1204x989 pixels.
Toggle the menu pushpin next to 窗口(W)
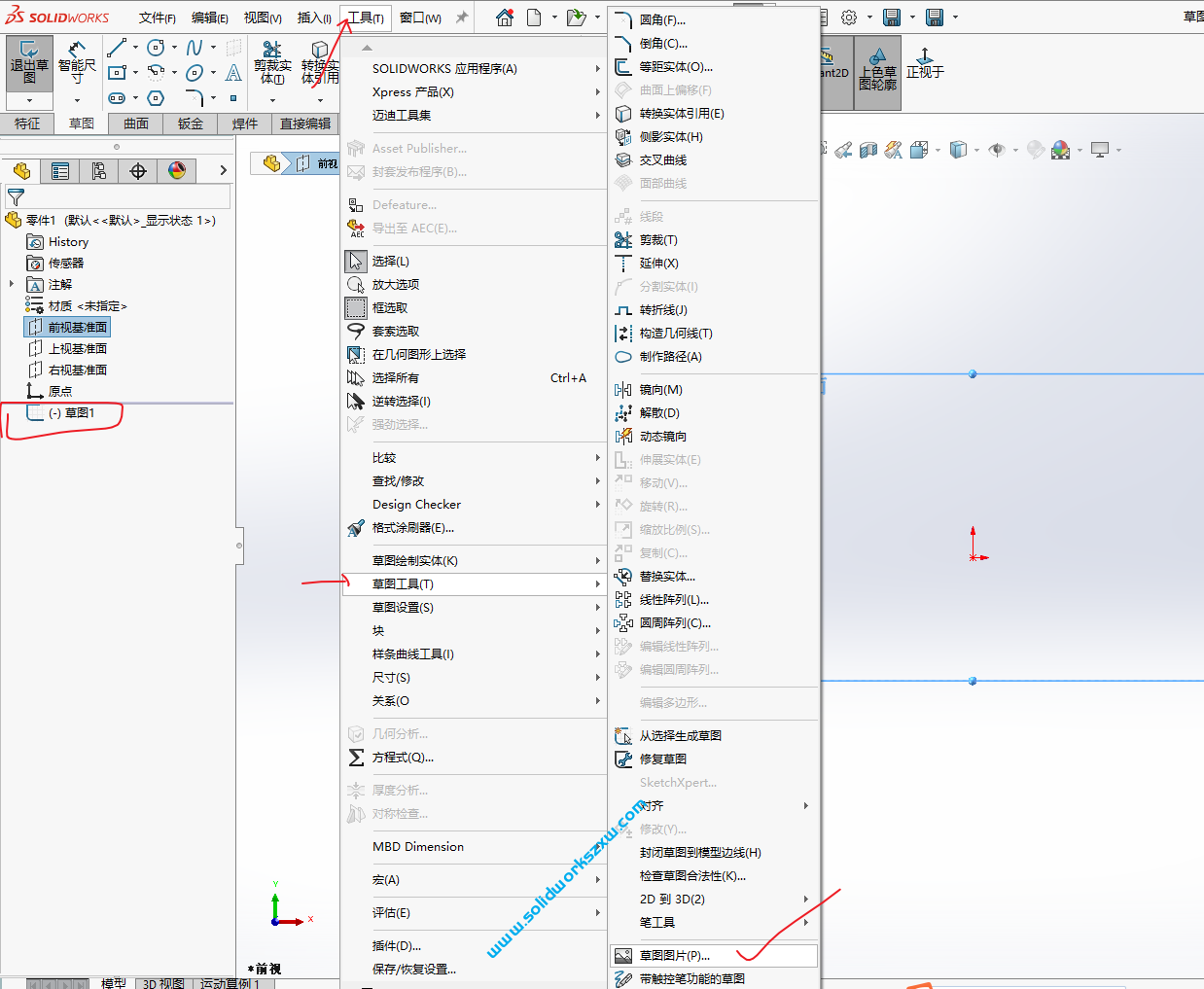tap(462, 16)
